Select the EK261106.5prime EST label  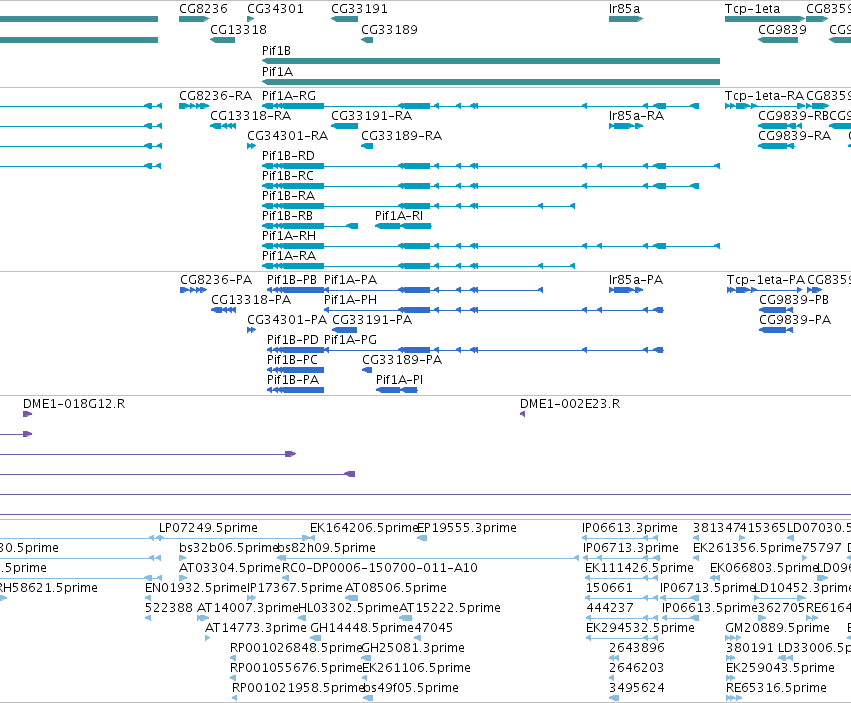(416, 668)
